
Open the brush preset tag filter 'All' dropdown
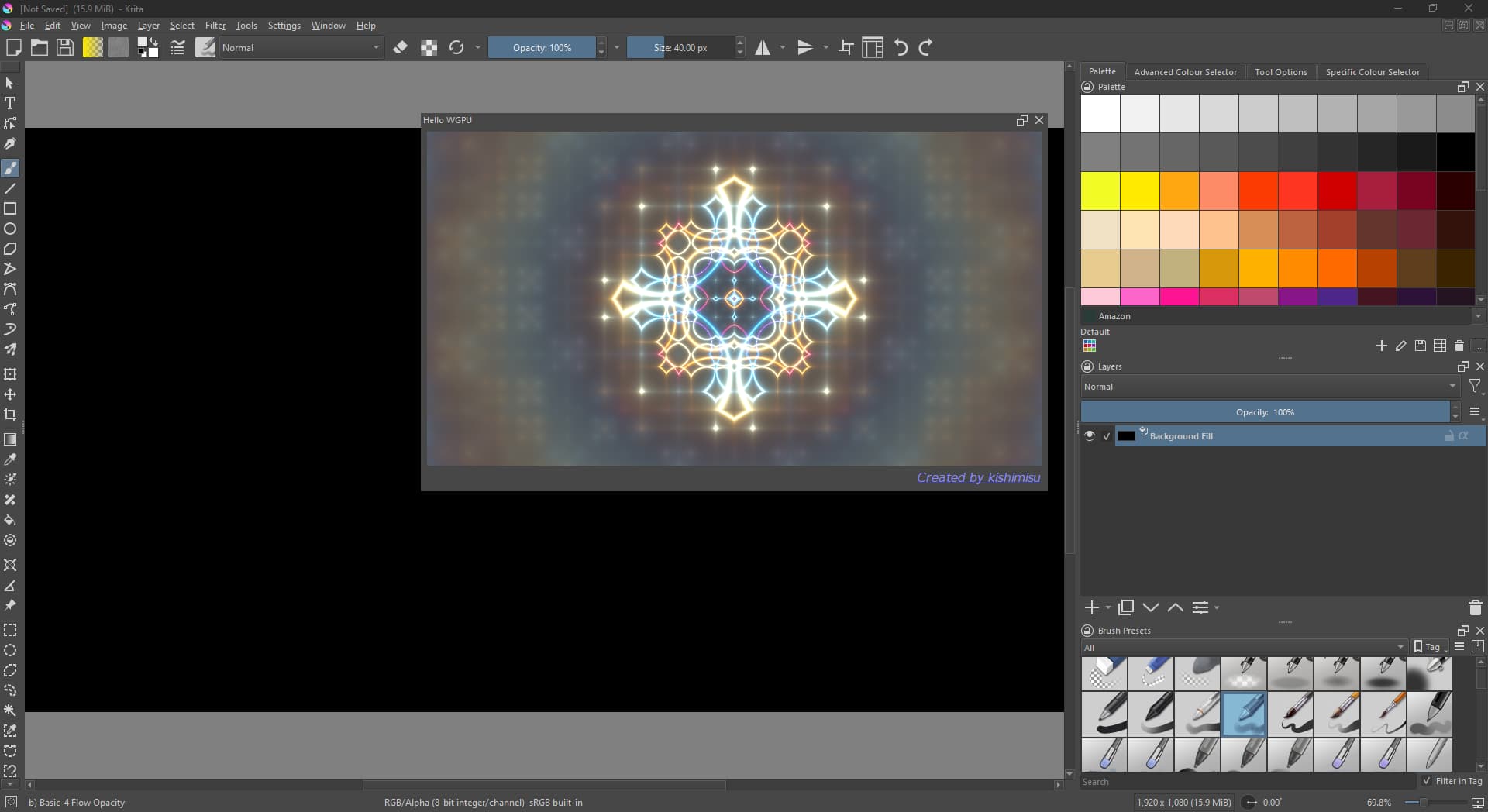tap(1243, 648)
